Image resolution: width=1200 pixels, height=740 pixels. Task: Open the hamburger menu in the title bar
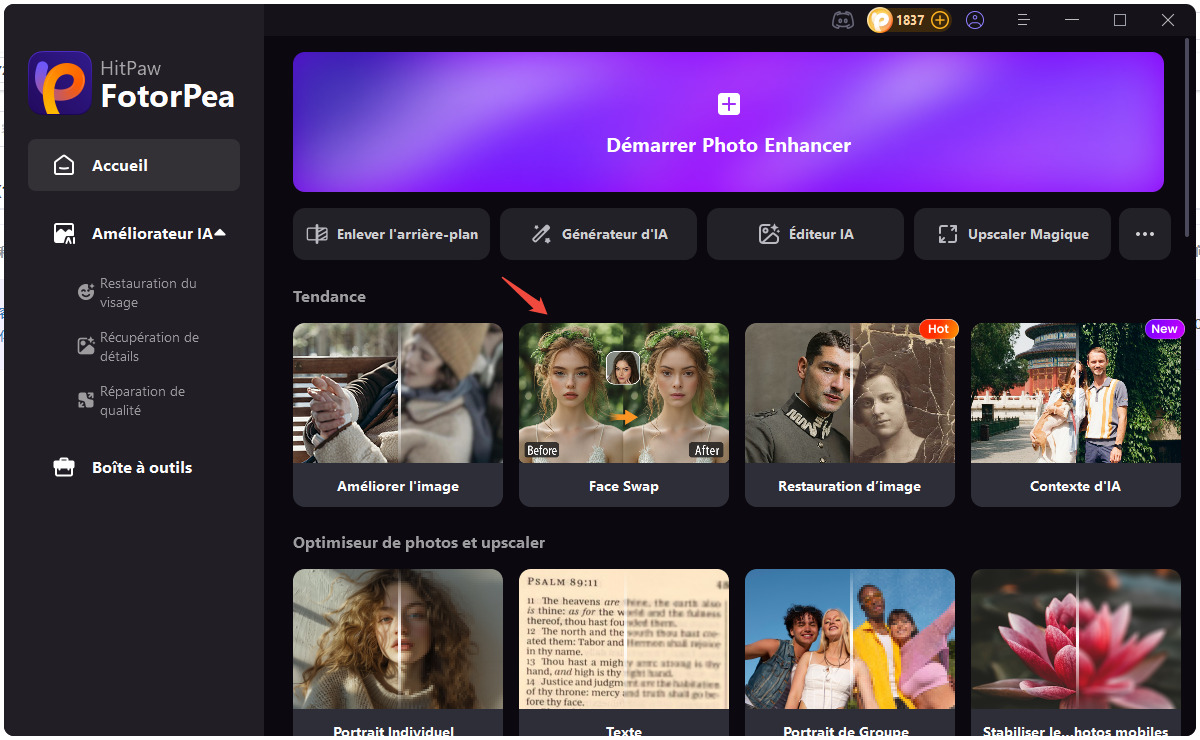click(x=1023, y=19)
